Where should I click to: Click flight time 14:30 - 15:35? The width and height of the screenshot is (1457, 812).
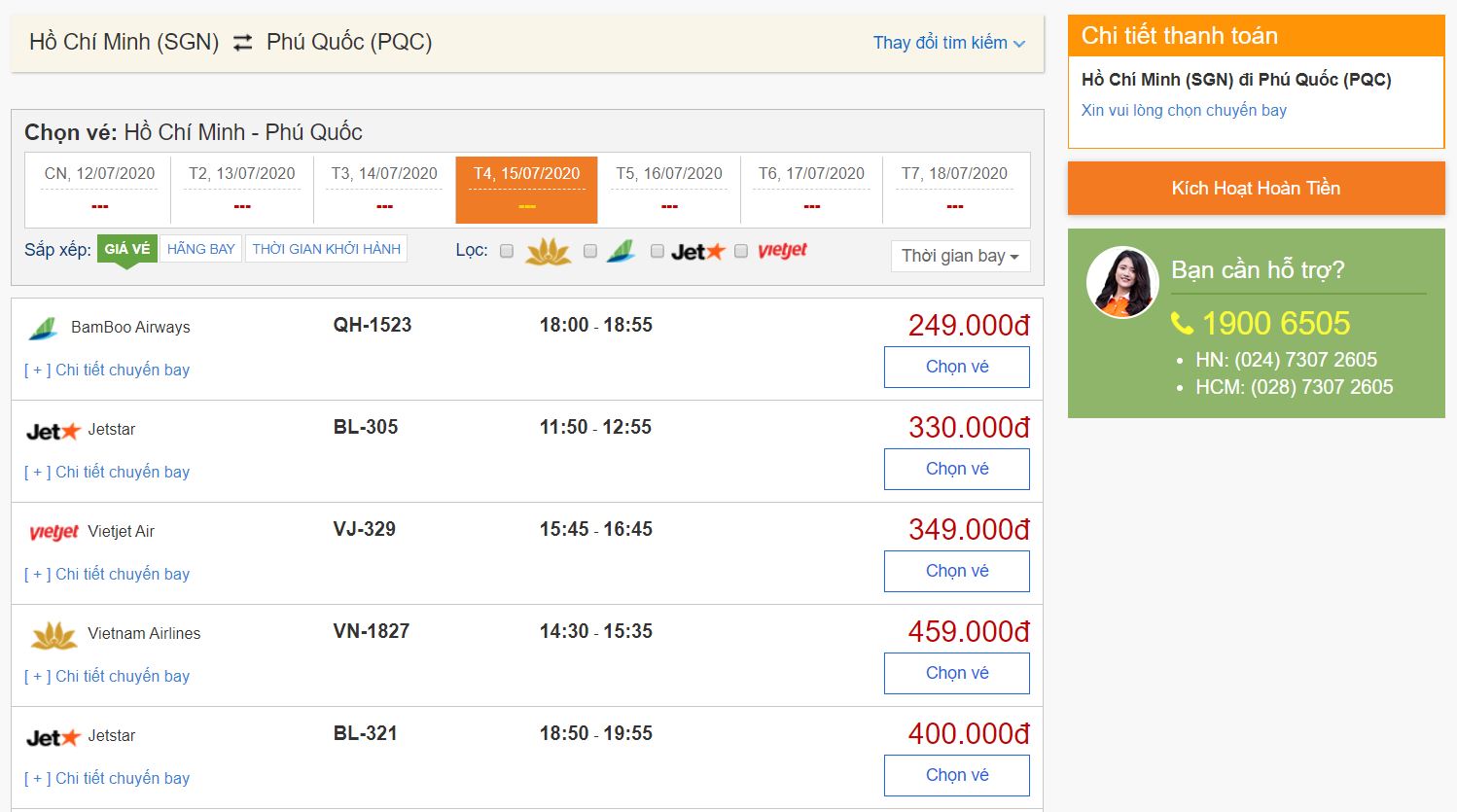pos(596,631)
